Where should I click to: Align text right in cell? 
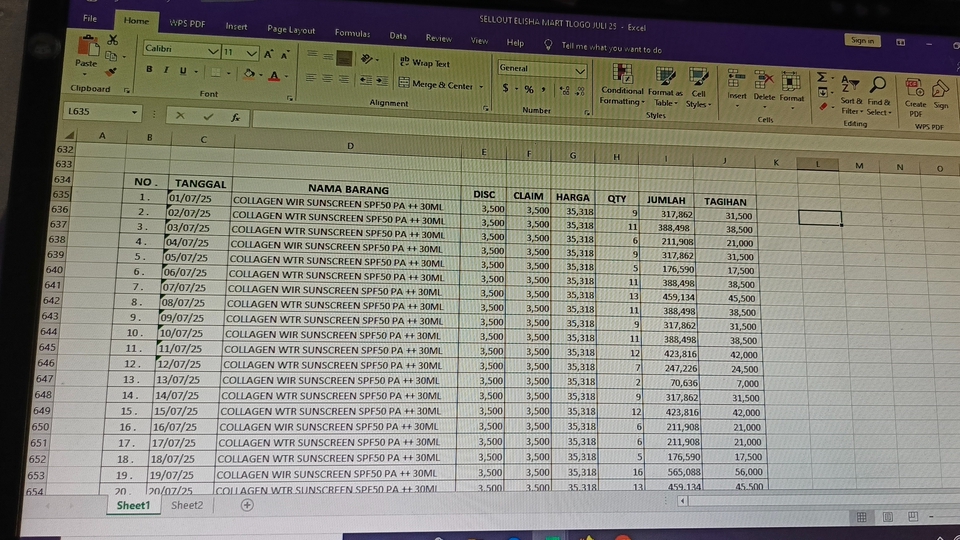tap(344, 79)
